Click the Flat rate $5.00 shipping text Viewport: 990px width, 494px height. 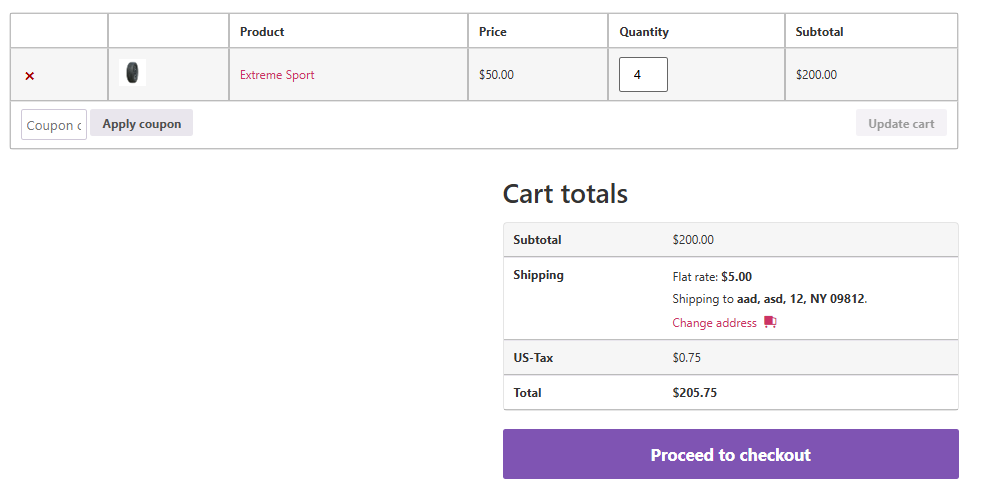click(x=712, y=277)
